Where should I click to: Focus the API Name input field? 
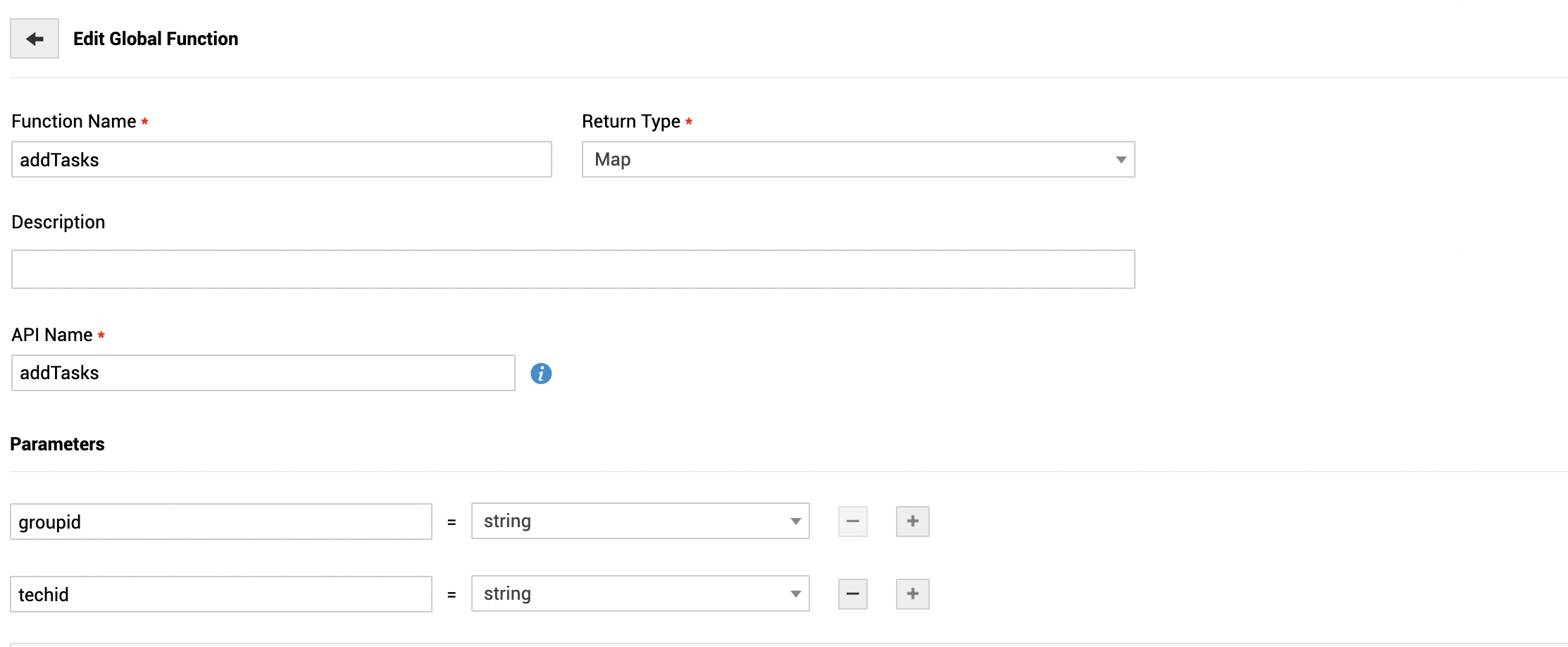coord(263,374)
